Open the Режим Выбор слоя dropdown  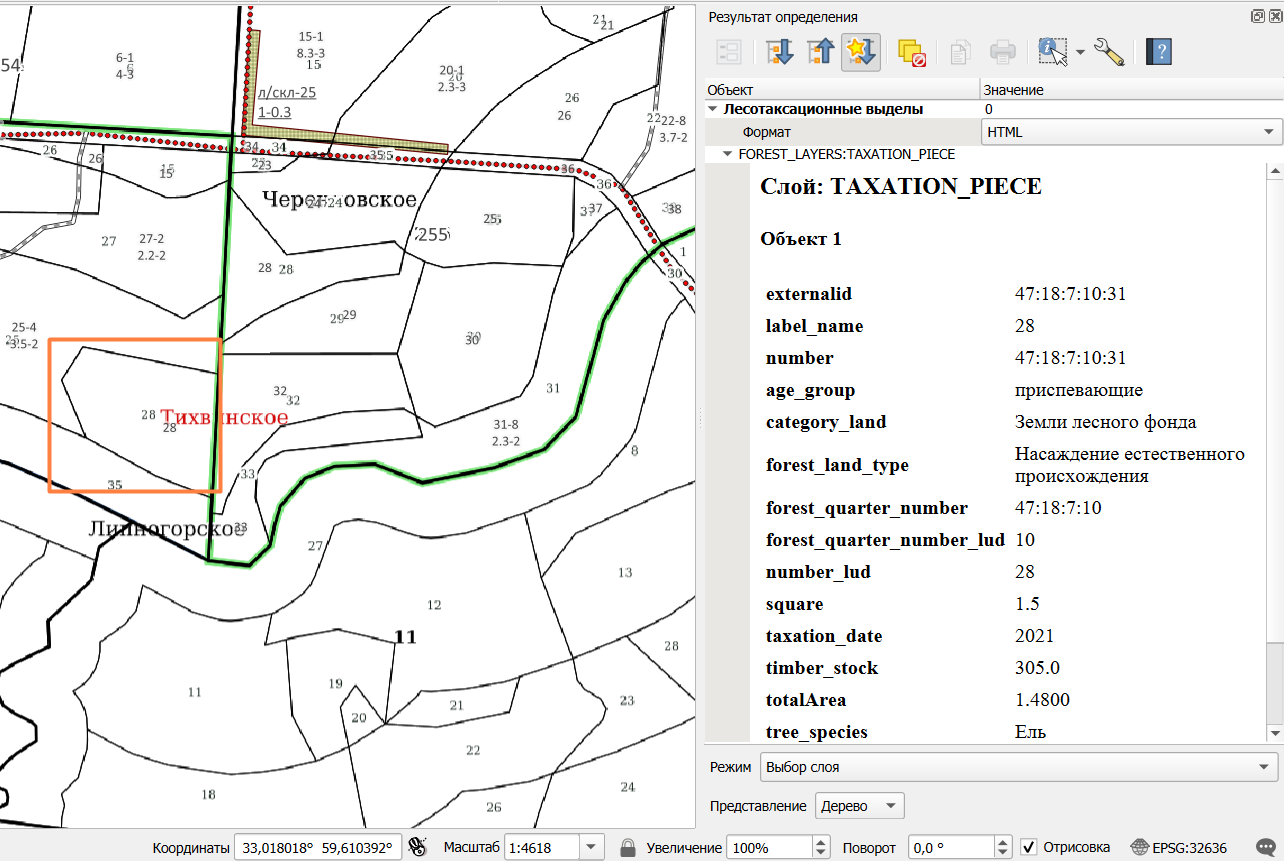point(1018,767)
